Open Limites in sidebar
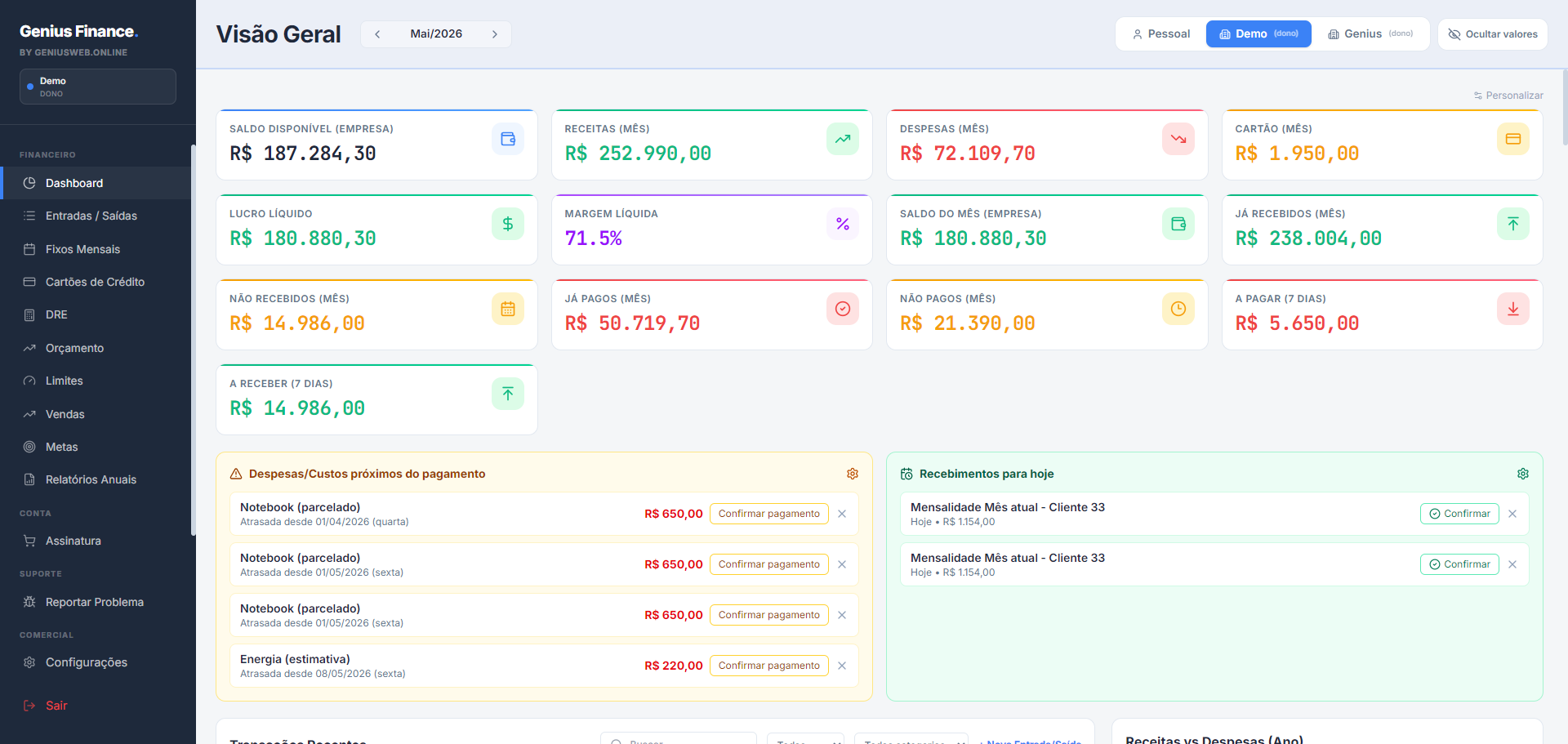Image resolution: width=1568 pixels, height=744 pixels. click(96, 381)
